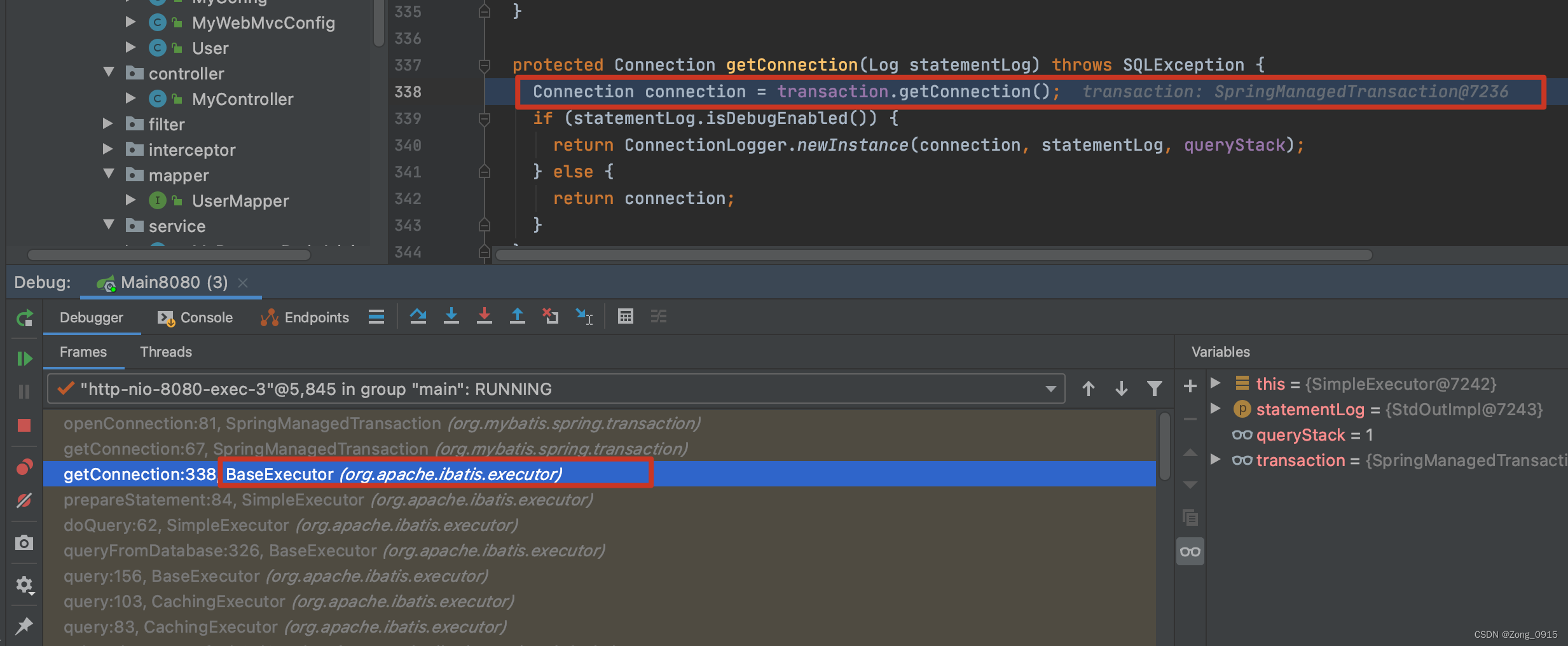Expand the User class node

[130, 48]
